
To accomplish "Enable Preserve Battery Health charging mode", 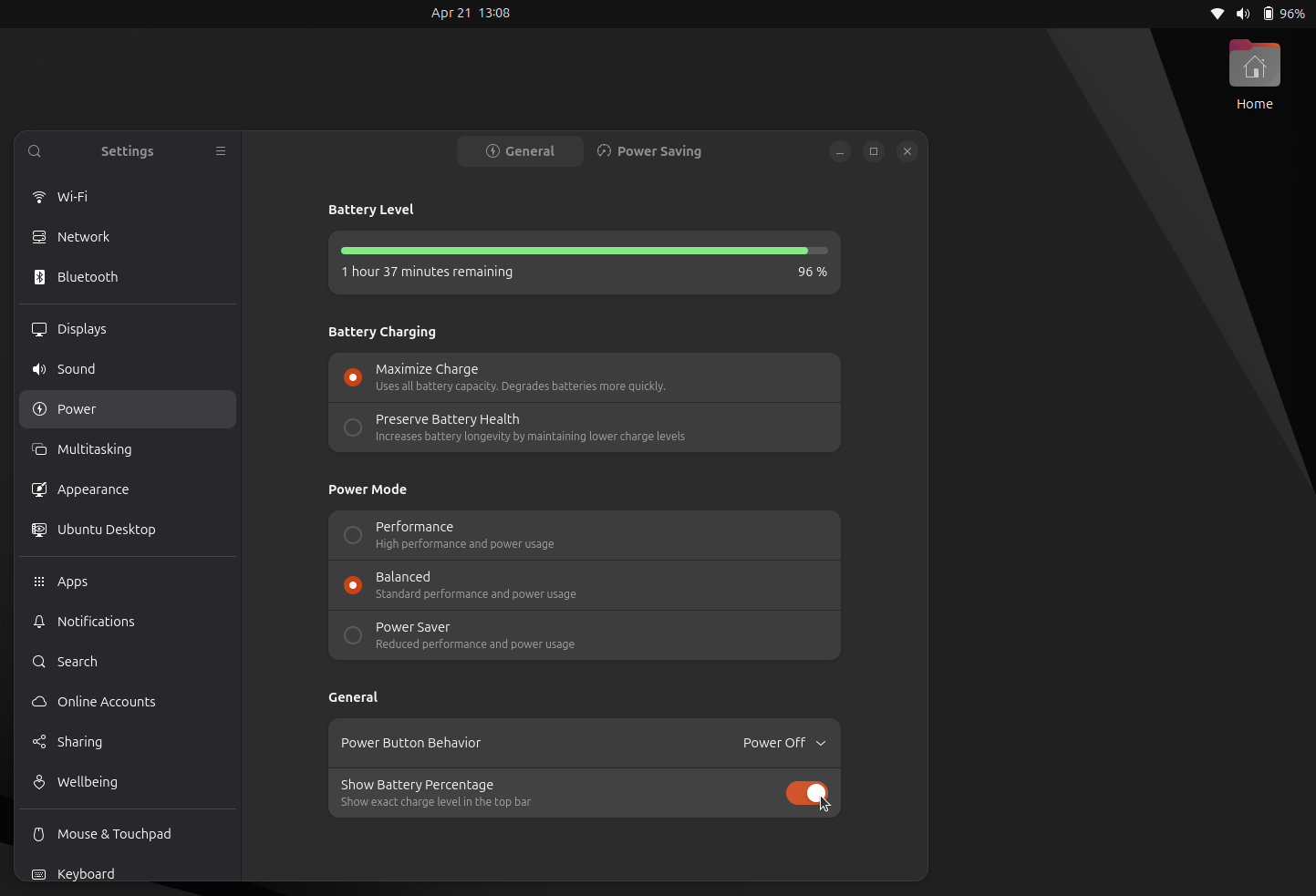I will point(352,427).
